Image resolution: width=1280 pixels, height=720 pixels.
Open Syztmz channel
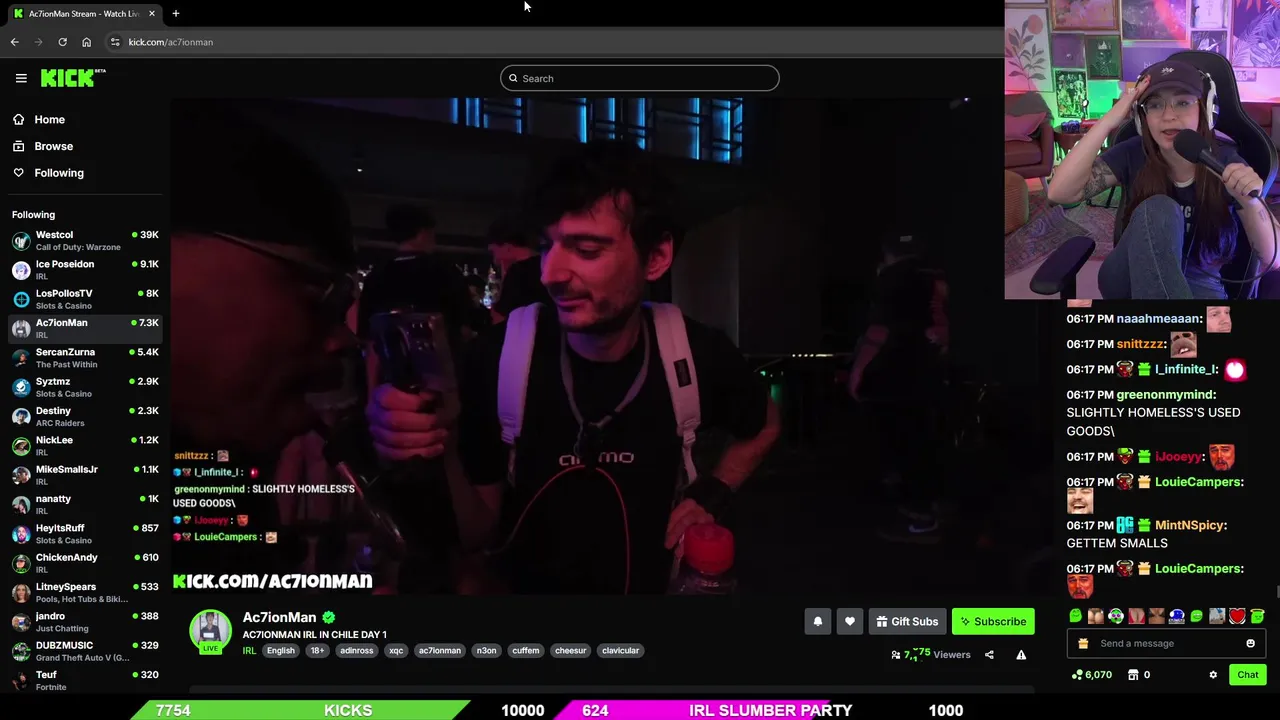click(84, 387)
